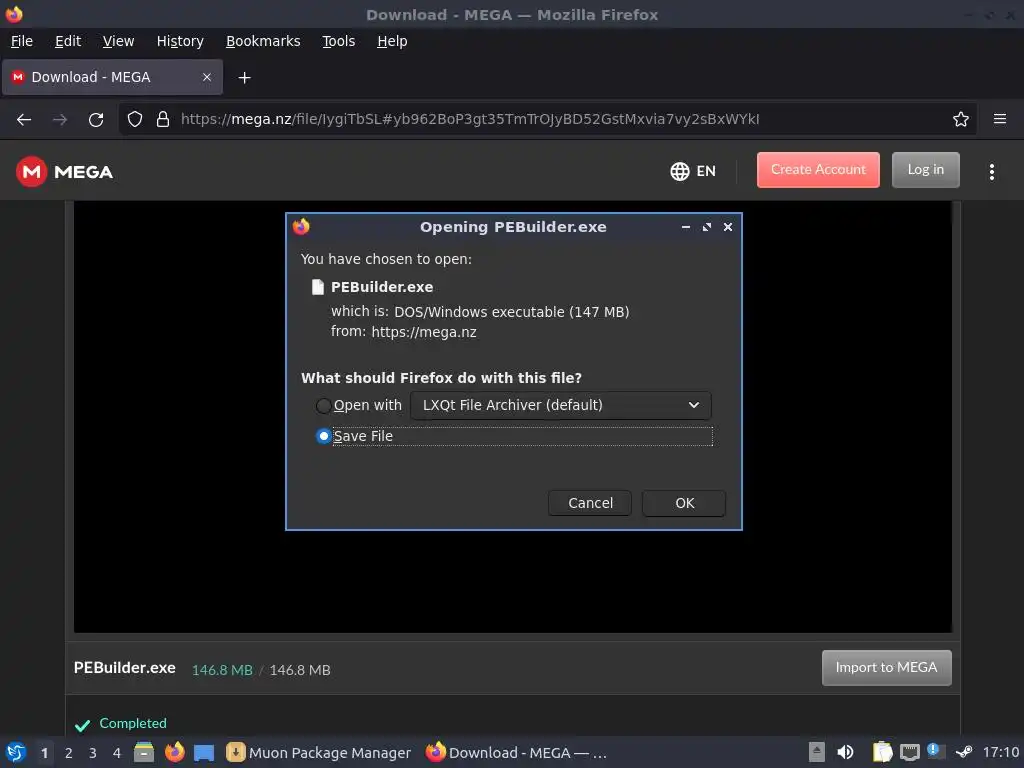Close the Download - MEGA tab

point(207,77)
